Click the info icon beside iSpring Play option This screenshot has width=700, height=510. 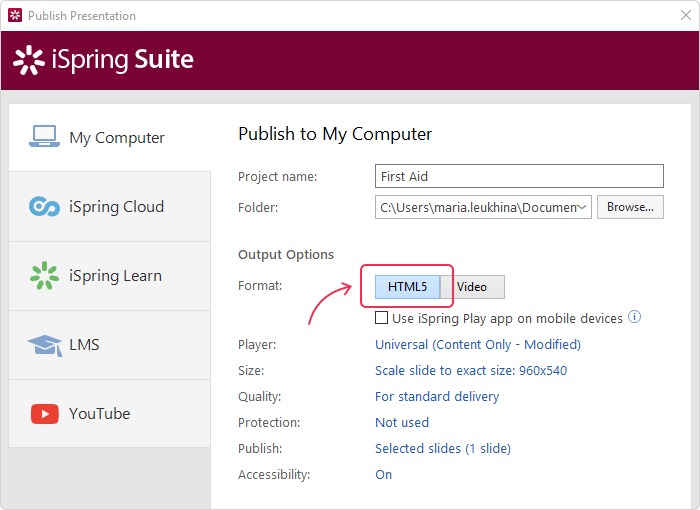coord(634,317)
